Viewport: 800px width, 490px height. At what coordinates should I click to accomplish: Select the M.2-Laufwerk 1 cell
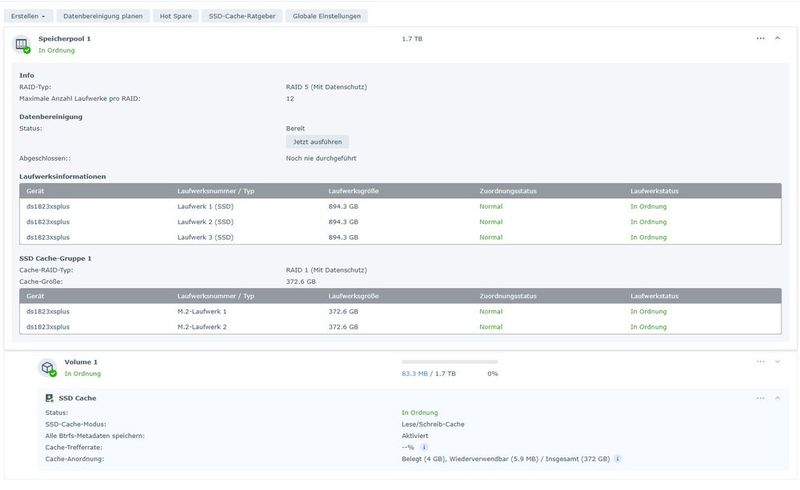pos(202,311)
